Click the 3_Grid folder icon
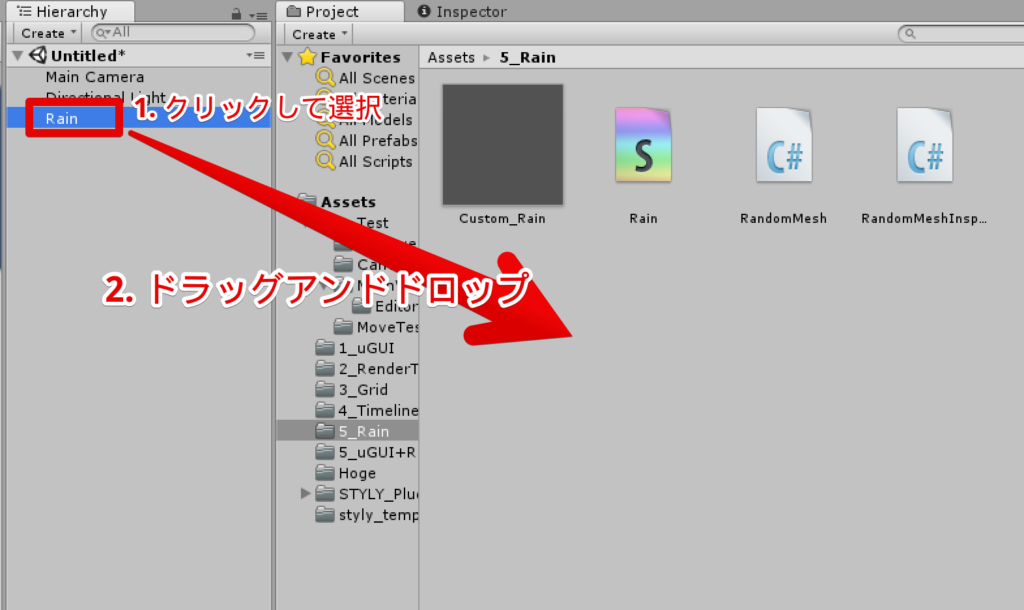This screenshot has width=1024, height=610. tap(325, 389)
